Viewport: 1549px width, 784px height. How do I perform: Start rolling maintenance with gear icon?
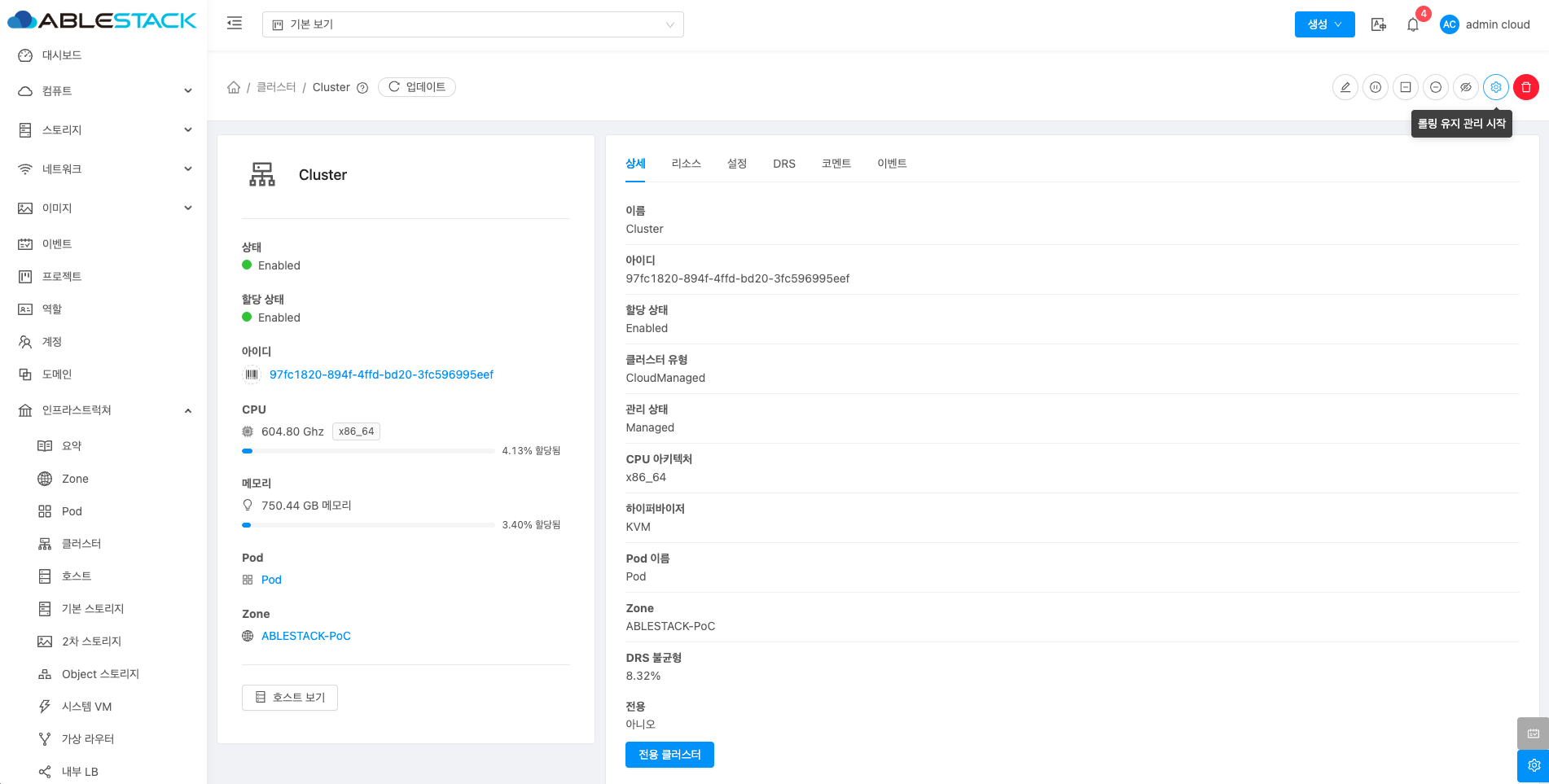point(1496,87)
